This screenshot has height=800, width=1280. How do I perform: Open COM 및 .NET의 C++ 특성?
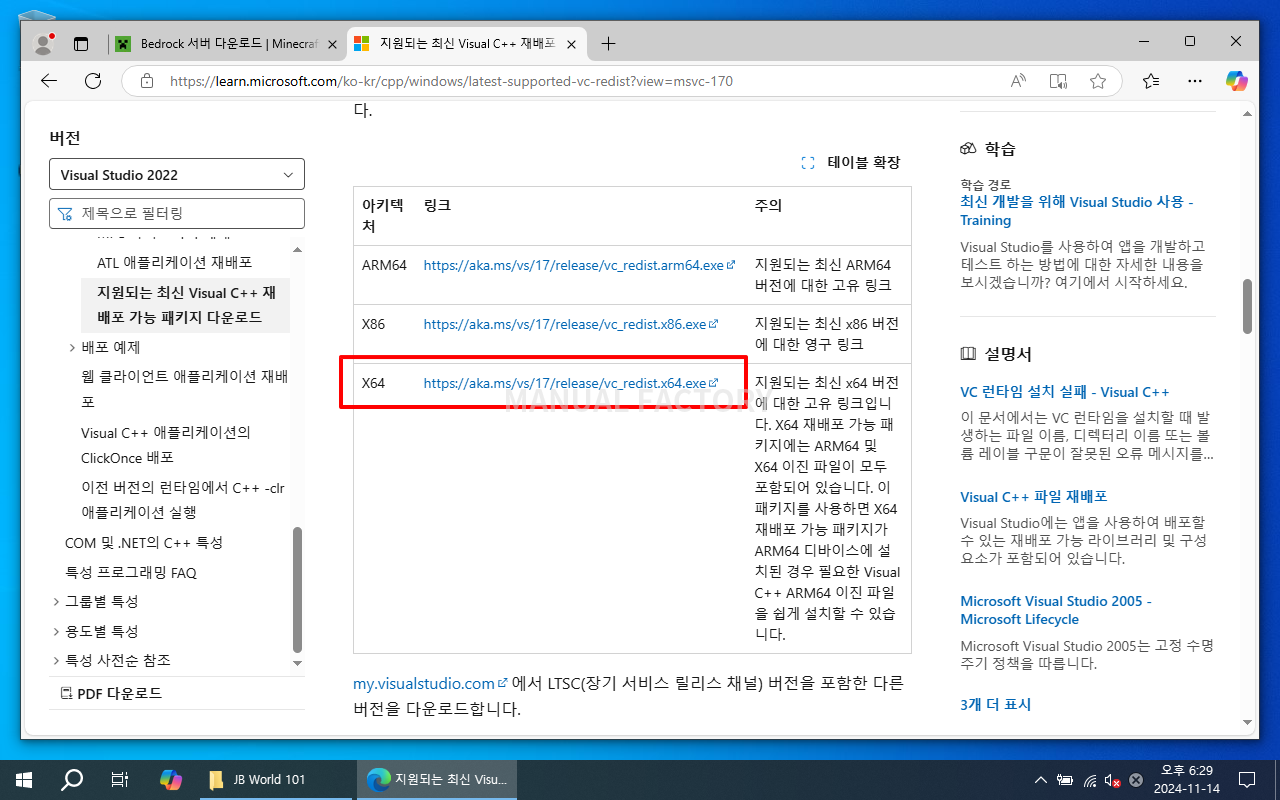coord(144,543)
